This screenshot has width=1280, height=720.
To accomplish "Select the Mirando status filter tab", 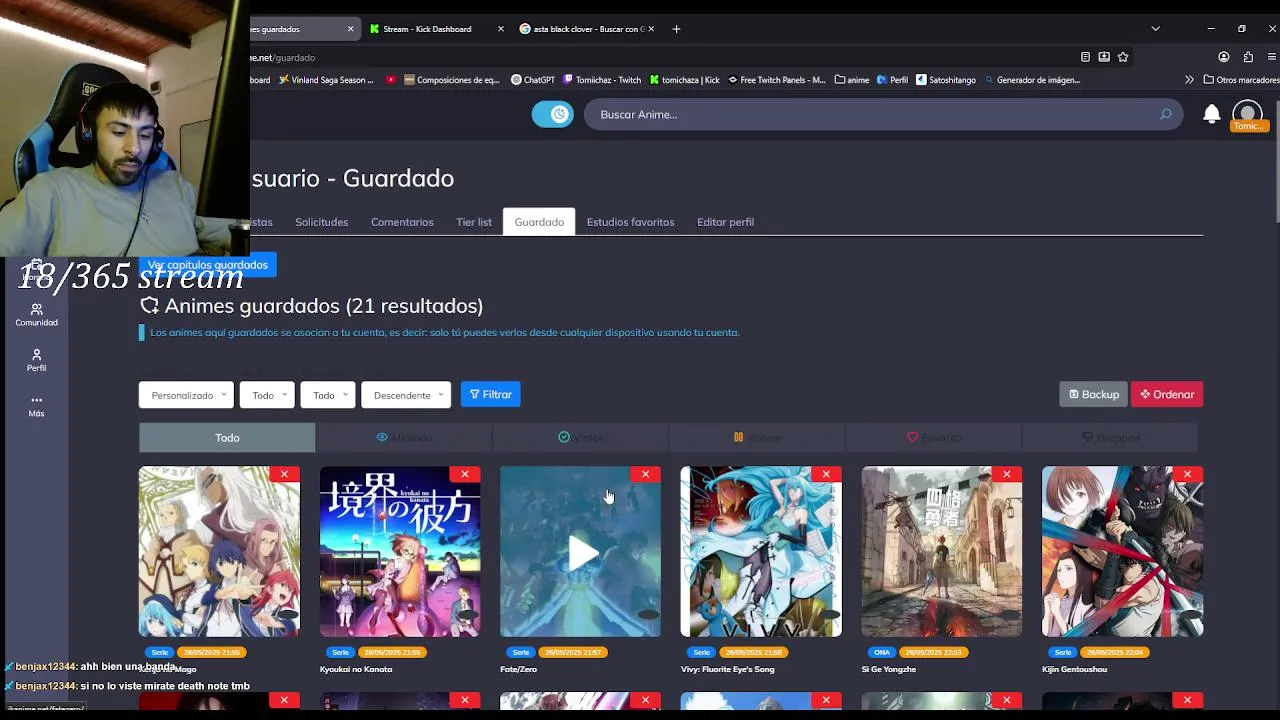I will point(404,438).
